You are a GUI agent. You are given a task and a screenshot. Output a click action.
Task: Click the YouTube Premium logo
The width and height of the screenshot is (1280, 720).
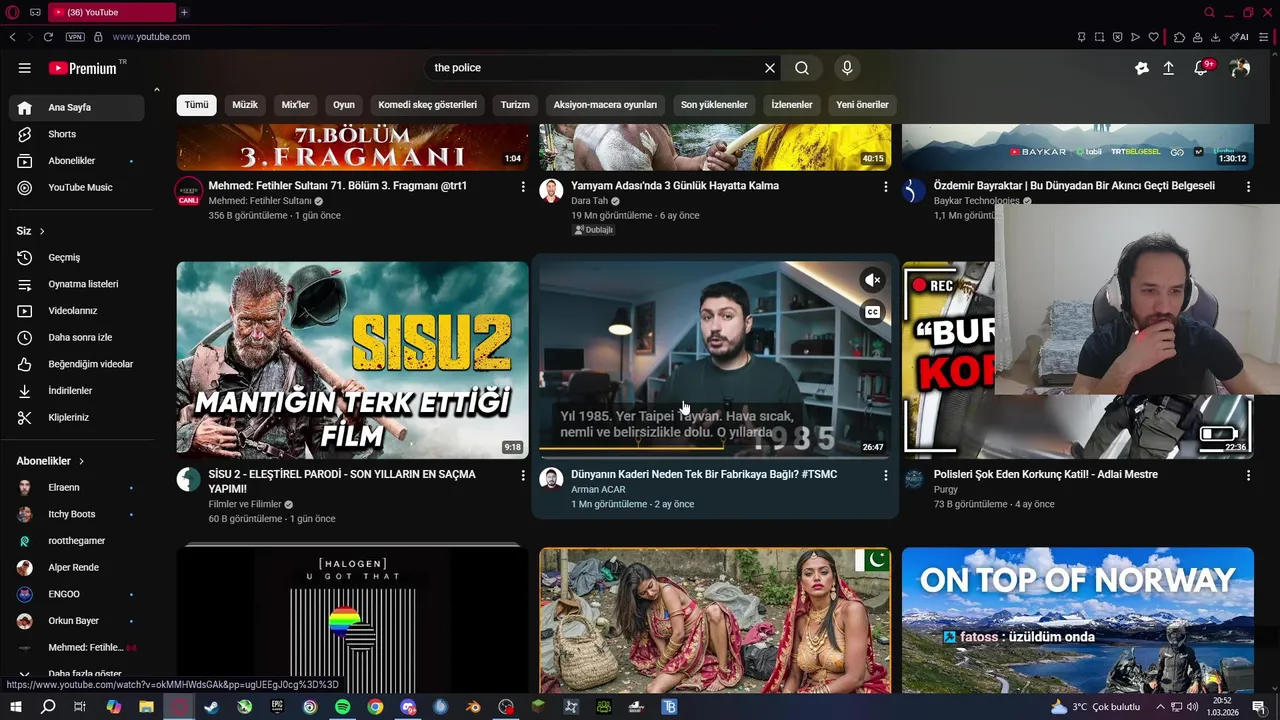(85, 68)
